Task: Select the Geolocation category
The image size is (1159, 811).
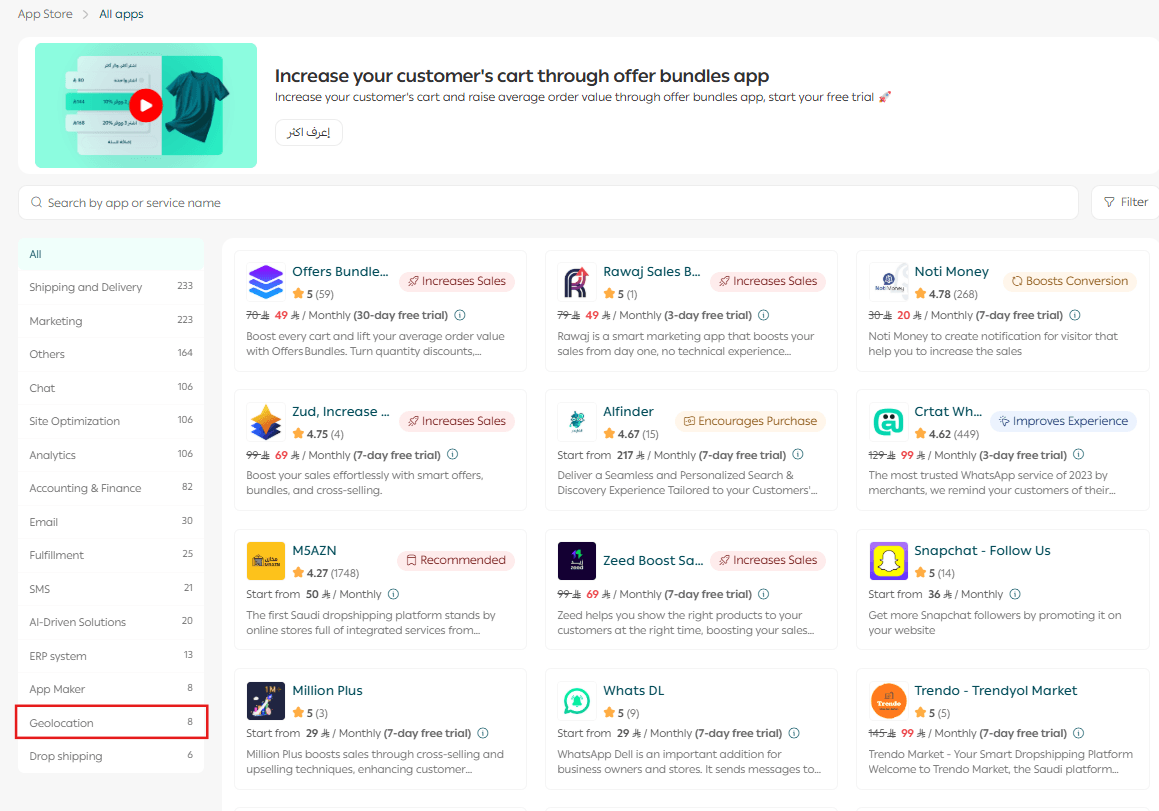Action: click(x=110, y=722)
